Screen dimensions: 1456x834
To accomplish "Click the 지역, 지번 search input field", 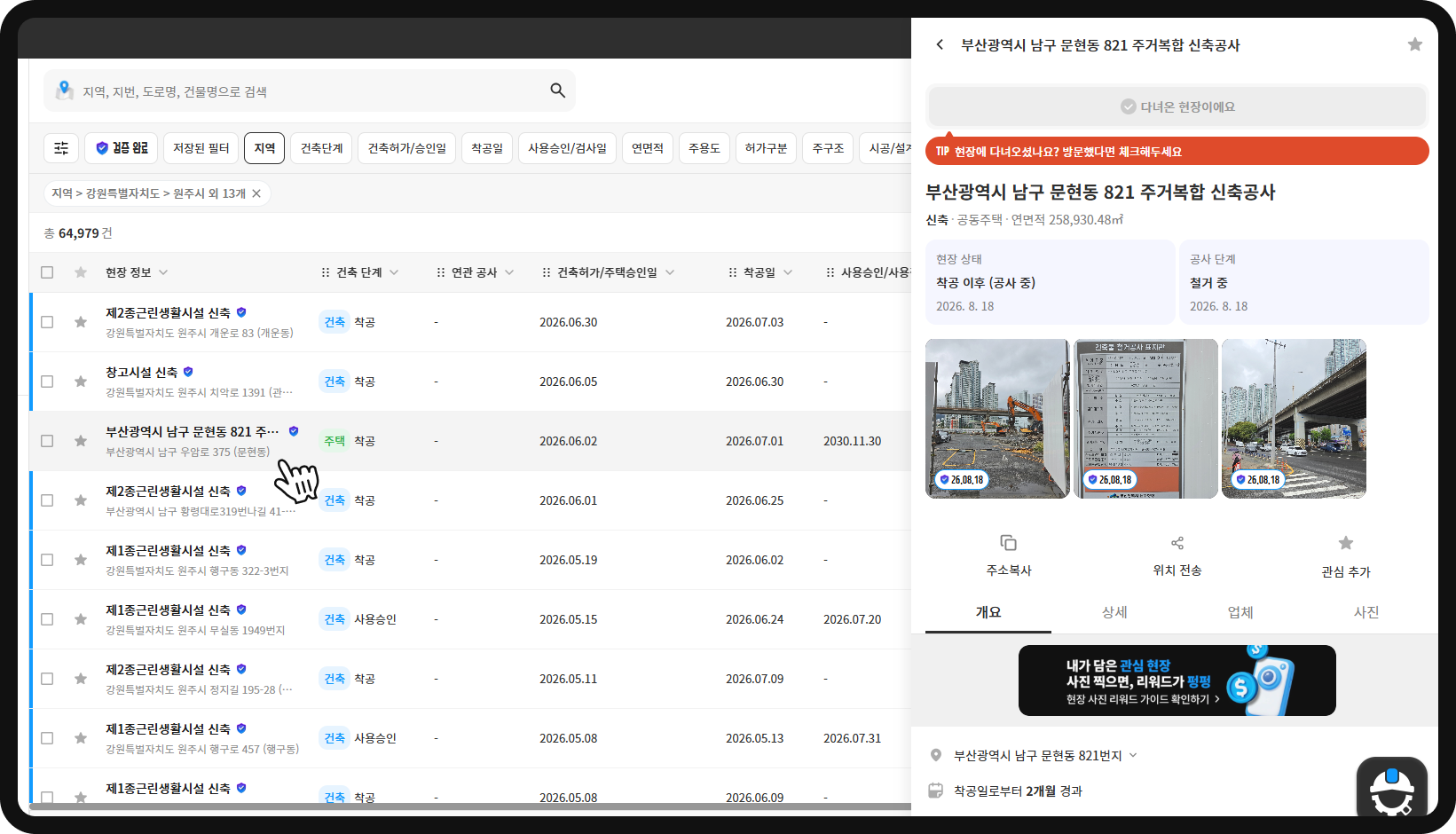I will click(x=310, y=90).
